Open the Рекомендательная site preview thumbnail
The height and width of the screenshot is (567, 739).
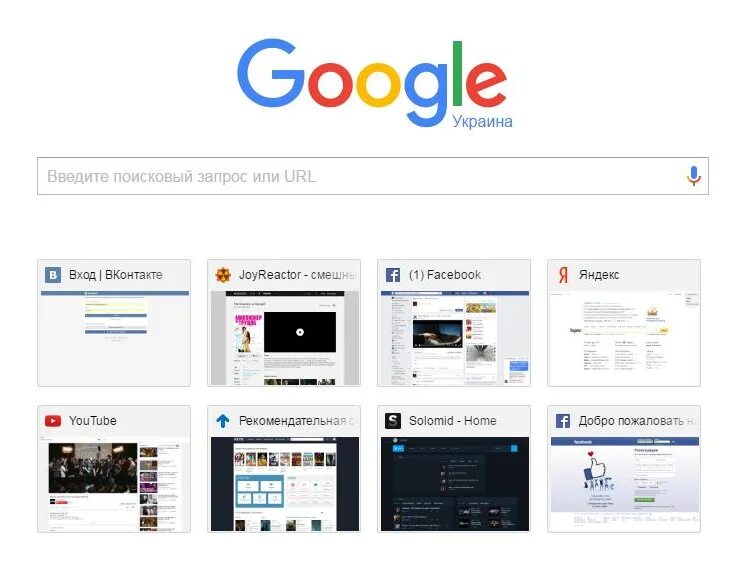click(285, 484)
